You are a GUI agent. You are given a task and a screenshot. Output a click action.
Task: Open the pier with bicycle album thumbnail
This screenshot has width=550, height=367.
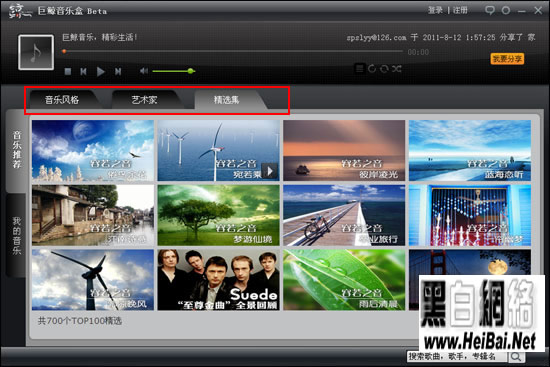[344, 215]
